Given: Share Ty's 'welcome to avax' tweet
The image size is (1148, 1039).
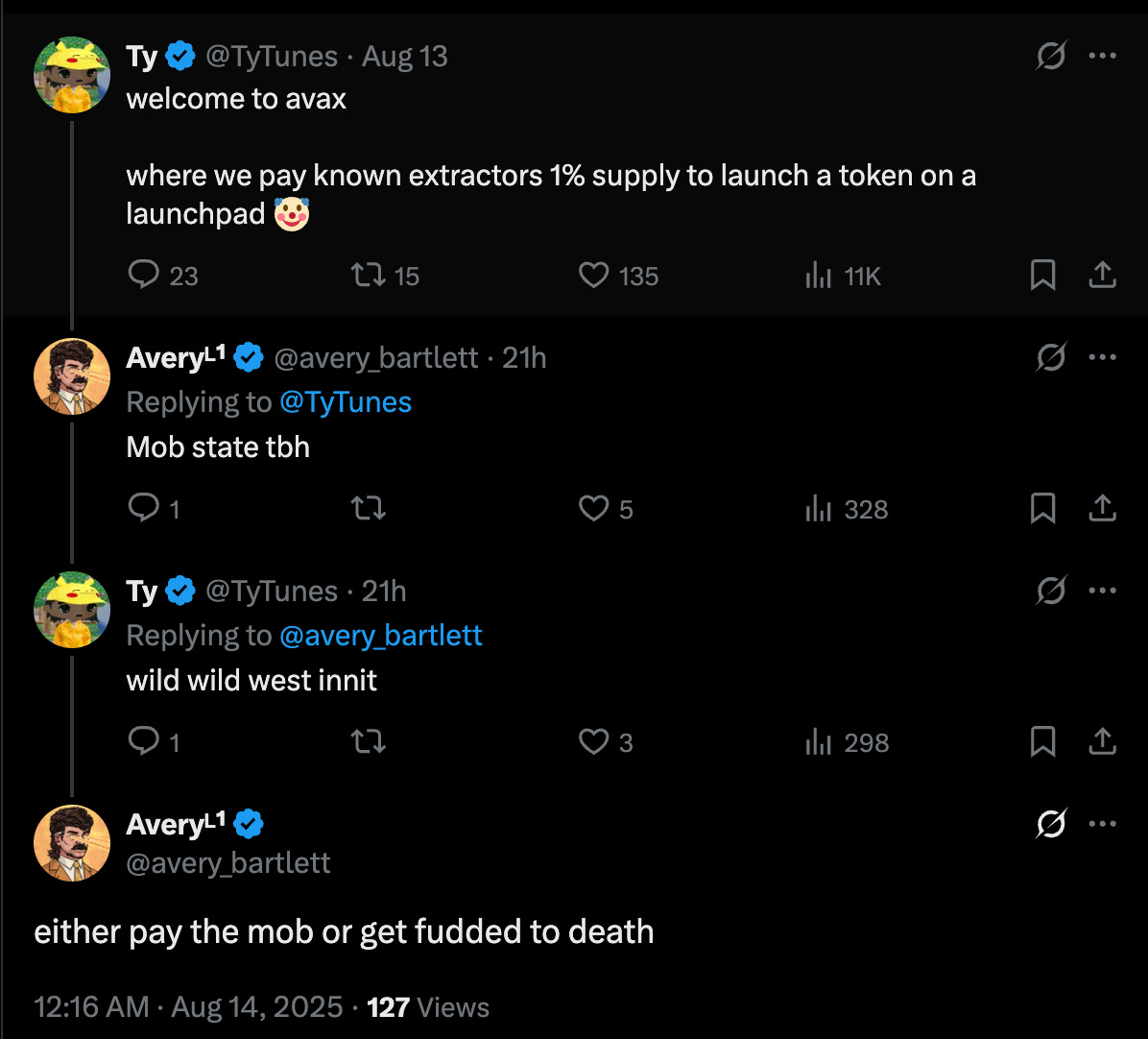Looking at the screenshot, I should pos(1103,277).
